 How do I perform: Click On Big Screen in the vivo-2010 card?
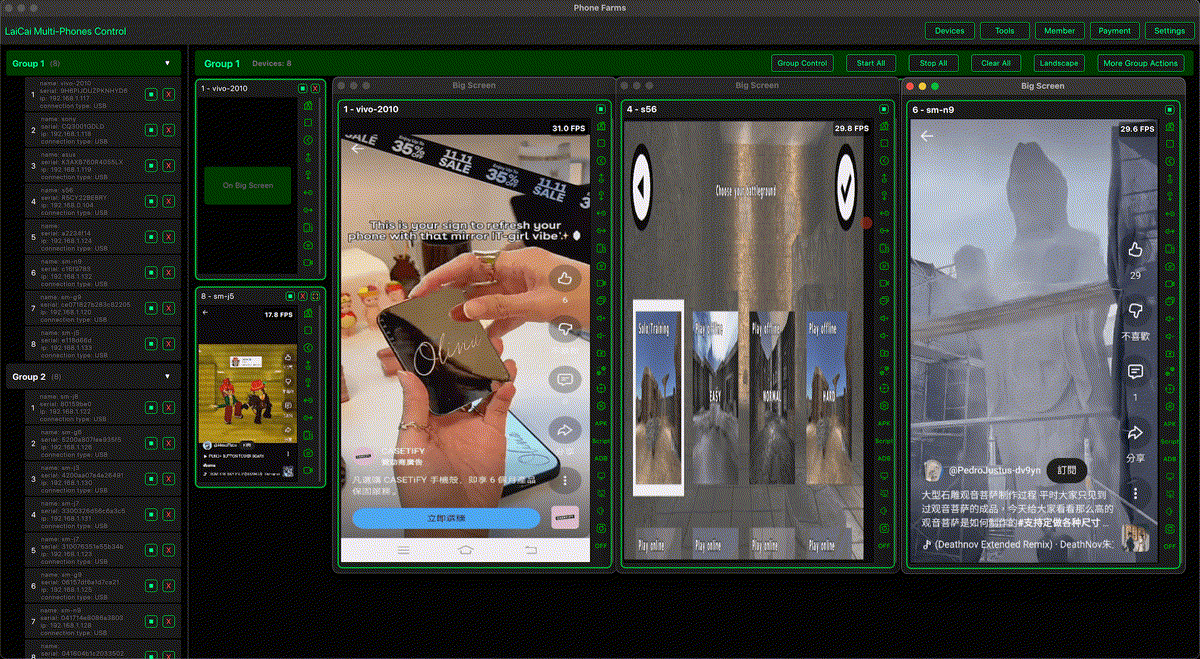(x=247, y=185)
